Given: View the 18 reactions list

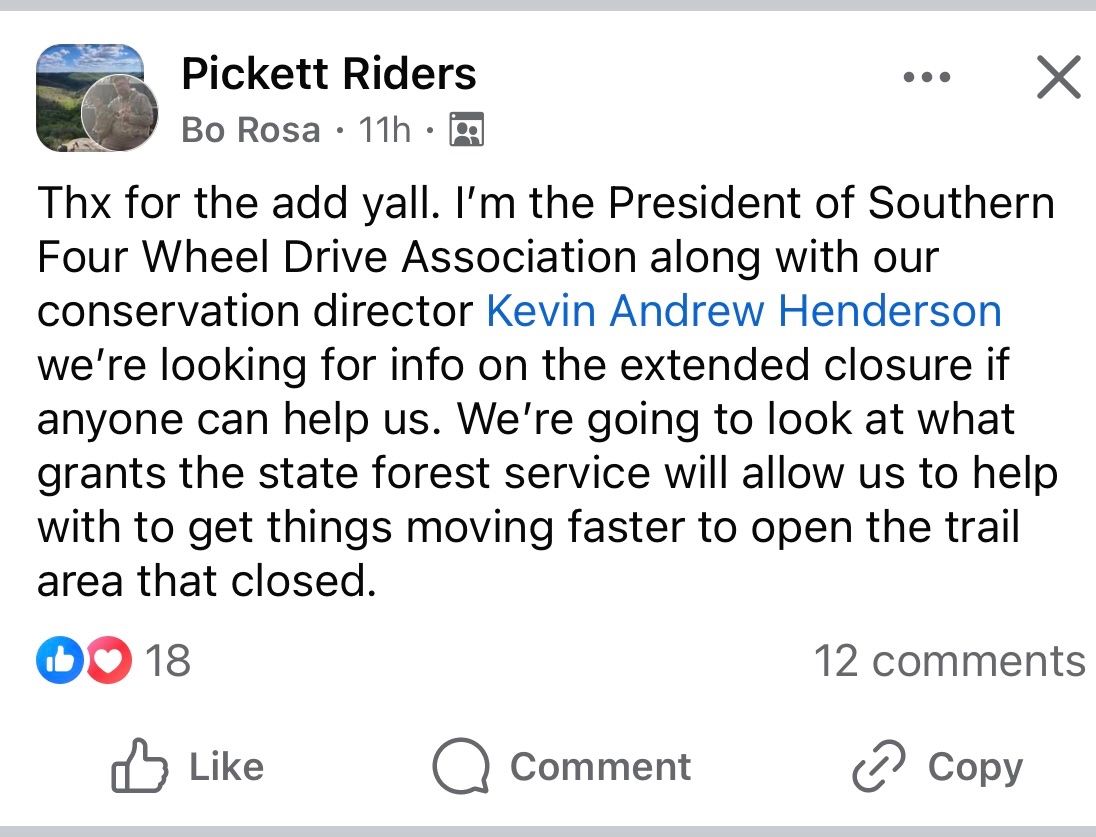Looking at the screenshot, I should tap(168, 661).
